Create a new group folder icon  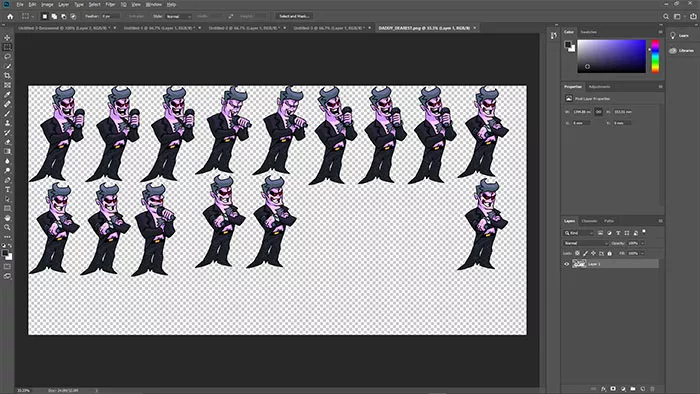tap(633, 389)
